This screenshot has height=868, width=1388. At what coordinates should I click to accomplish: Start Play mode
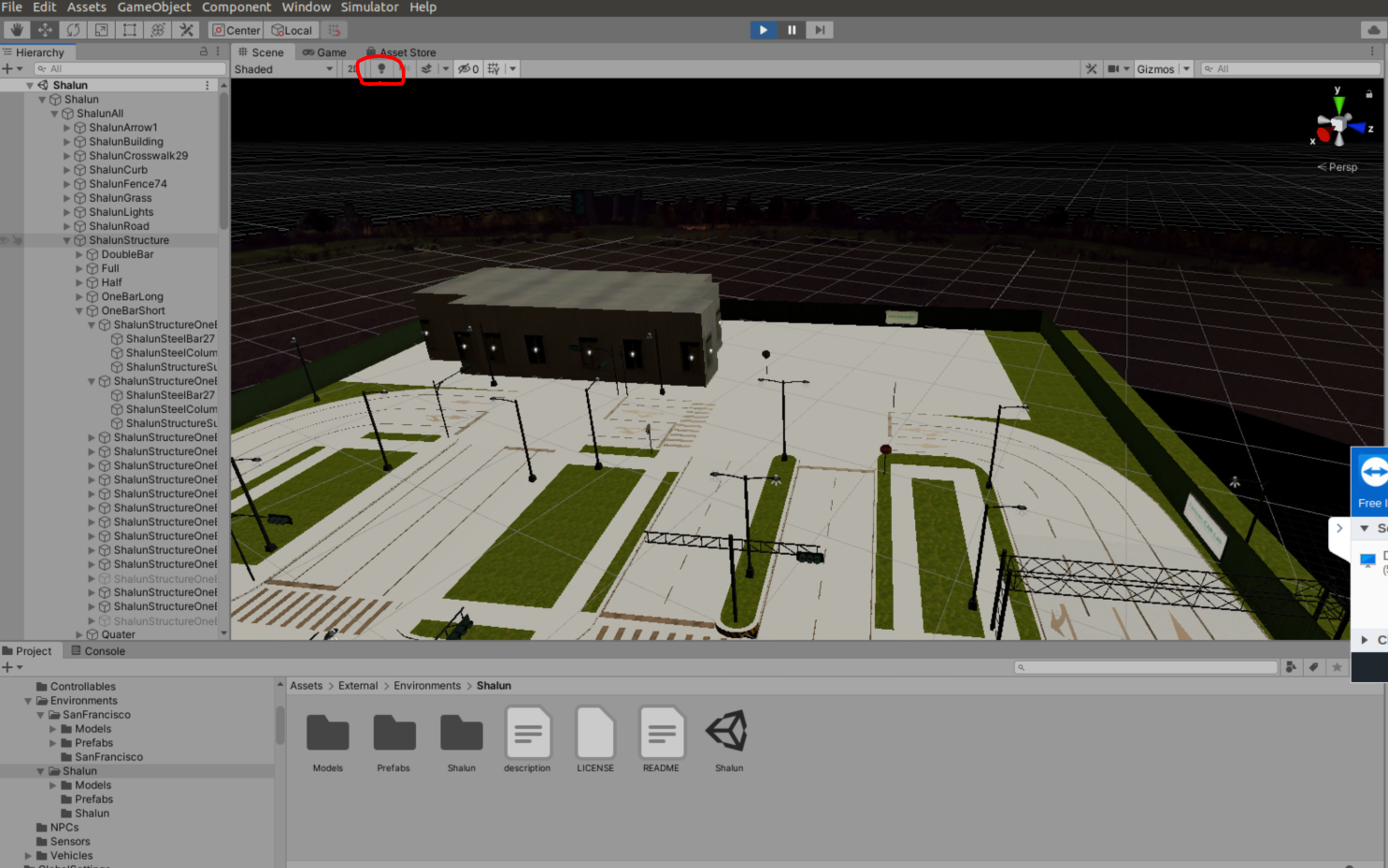764,30
